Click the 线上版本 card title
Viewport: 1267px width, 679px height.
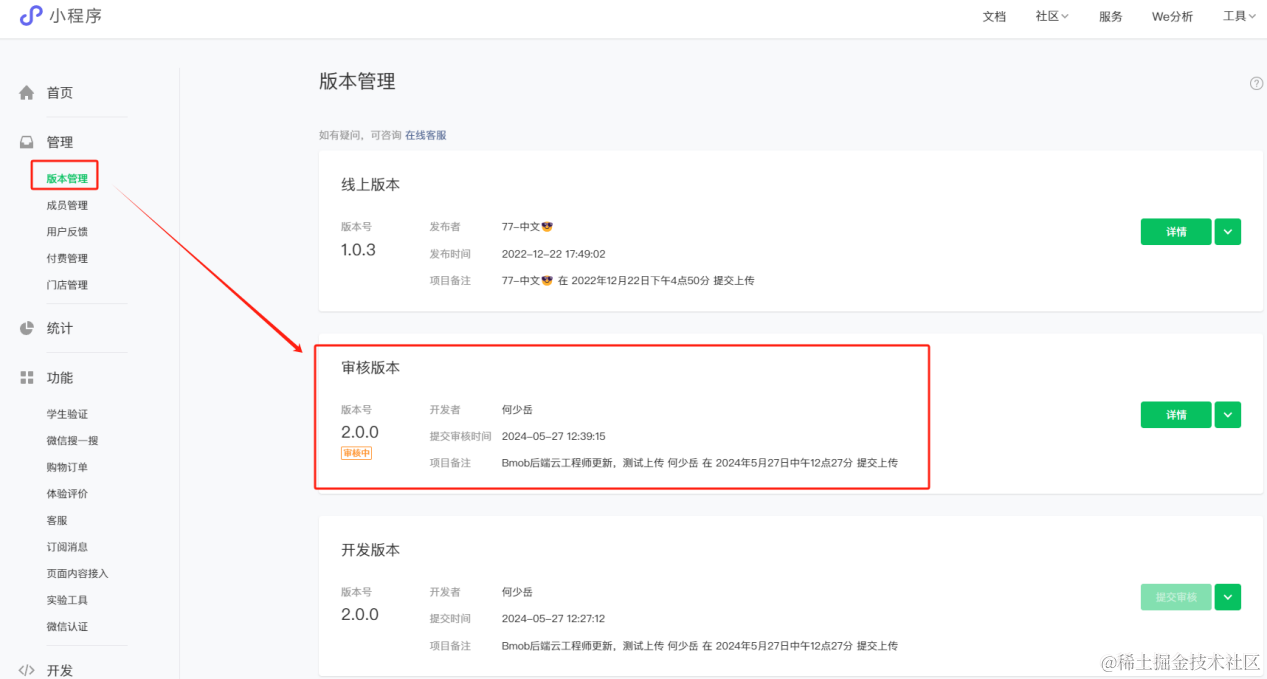tap(371, 185)
